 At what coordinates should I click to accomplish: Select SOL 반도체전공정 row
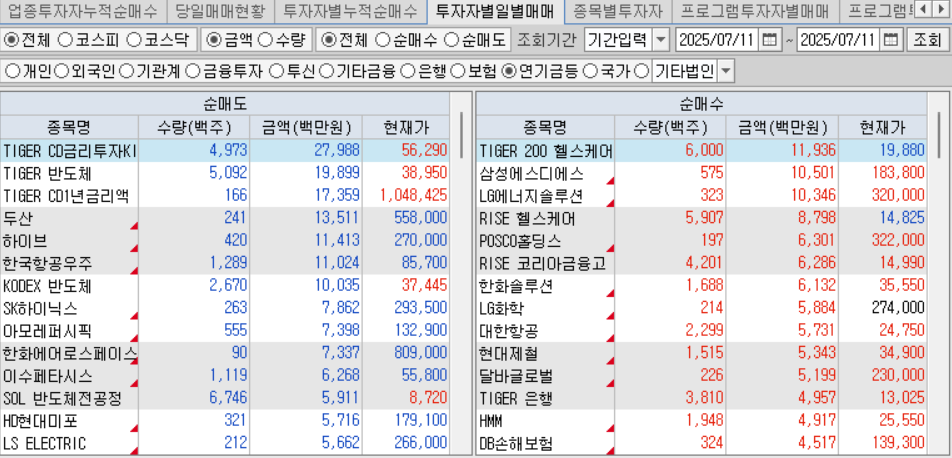(225, 398)
